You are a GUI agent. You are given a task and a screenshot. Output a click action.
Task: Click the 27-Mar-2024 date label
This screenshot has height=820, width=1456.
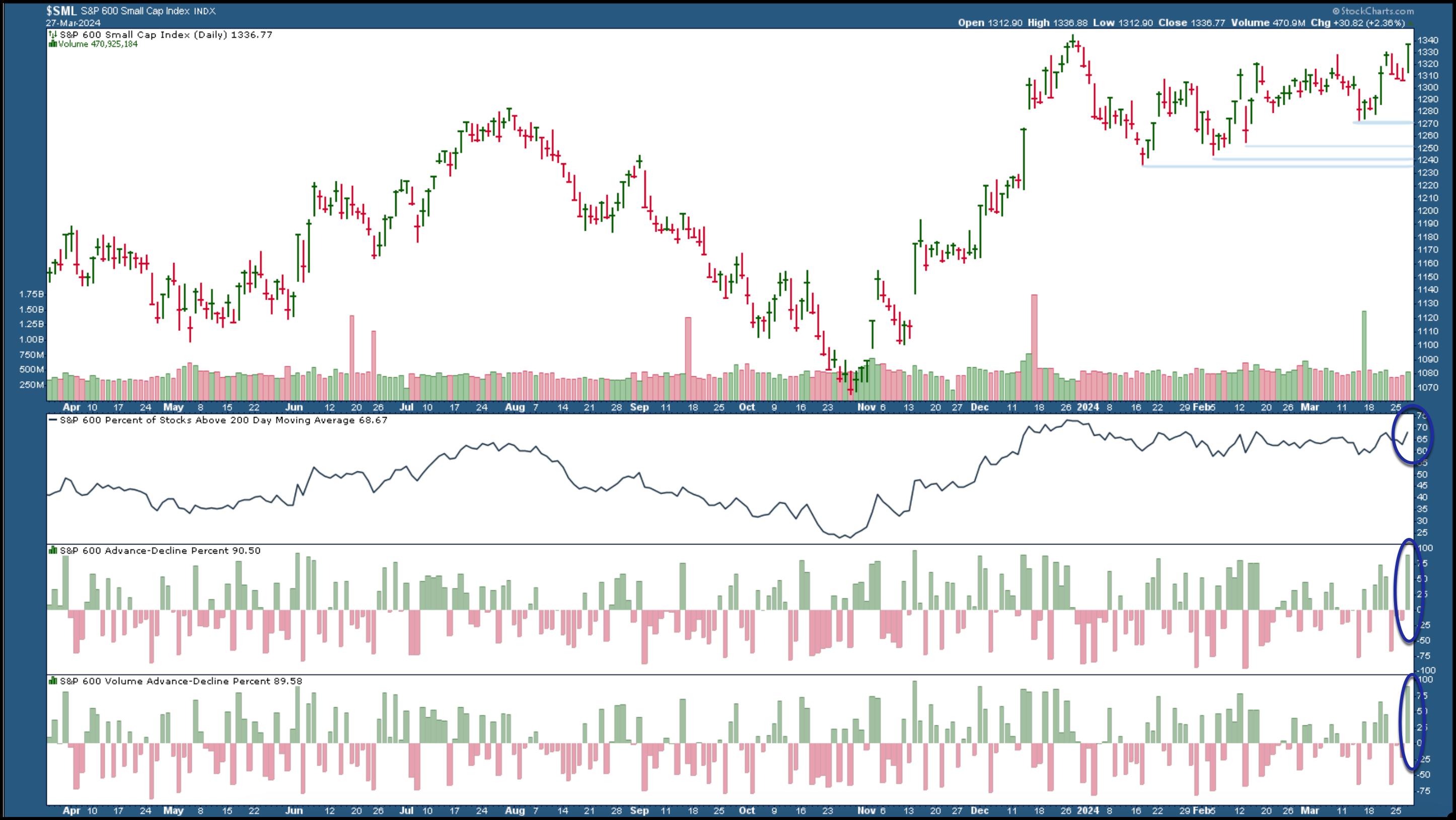point(74,23)
